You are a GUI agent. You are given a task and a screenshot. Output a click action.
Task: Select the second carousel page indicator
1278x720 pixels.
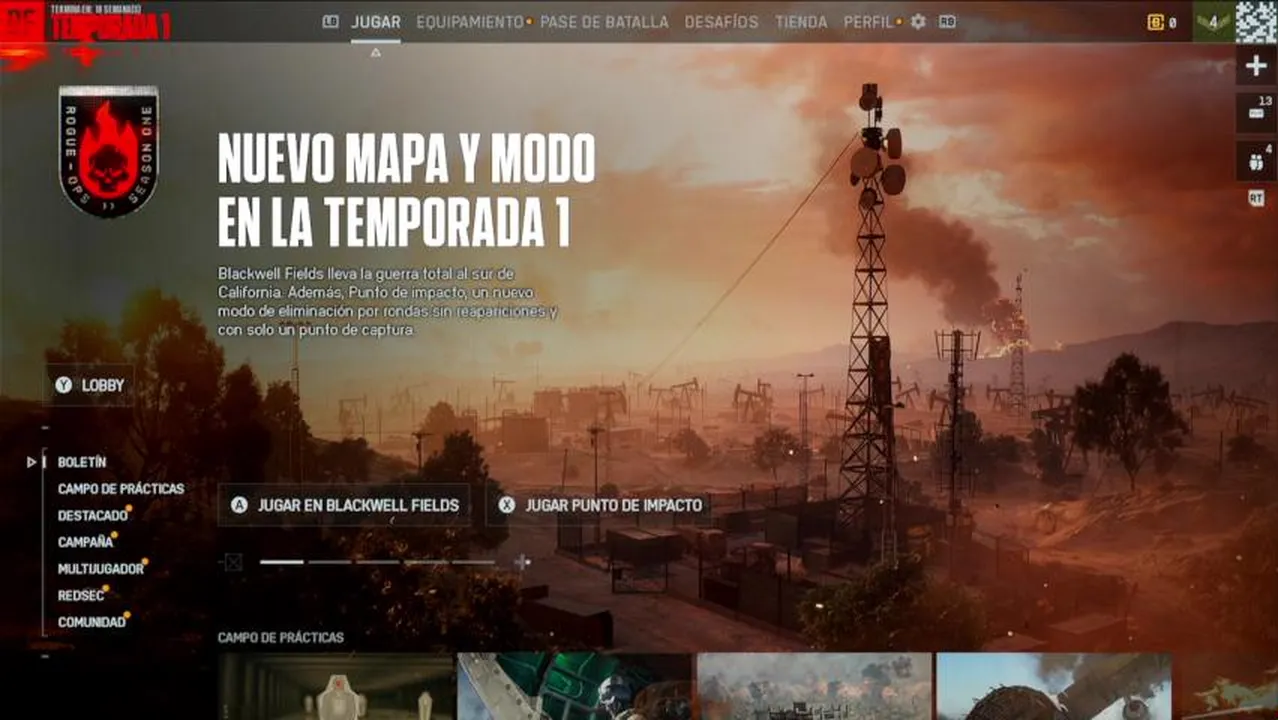tap(330, 562)
